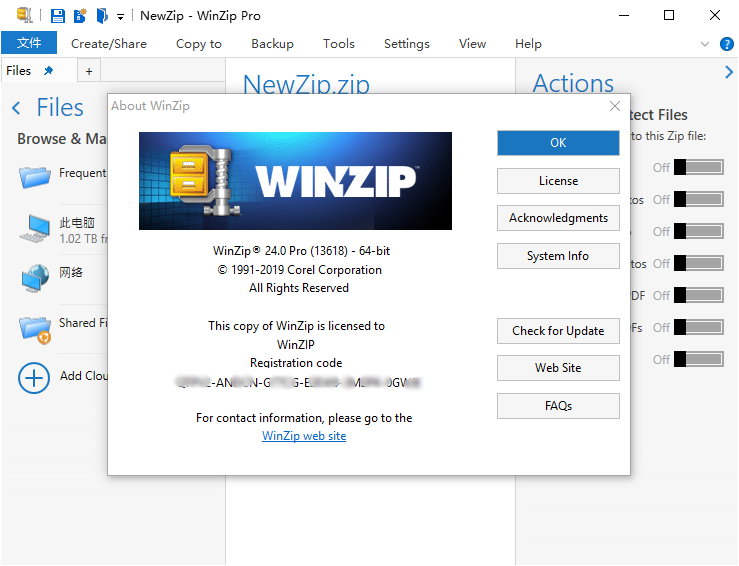739x566 pixels.
Task: Open the Settings ribbon tab
Action: click(407, 44)
